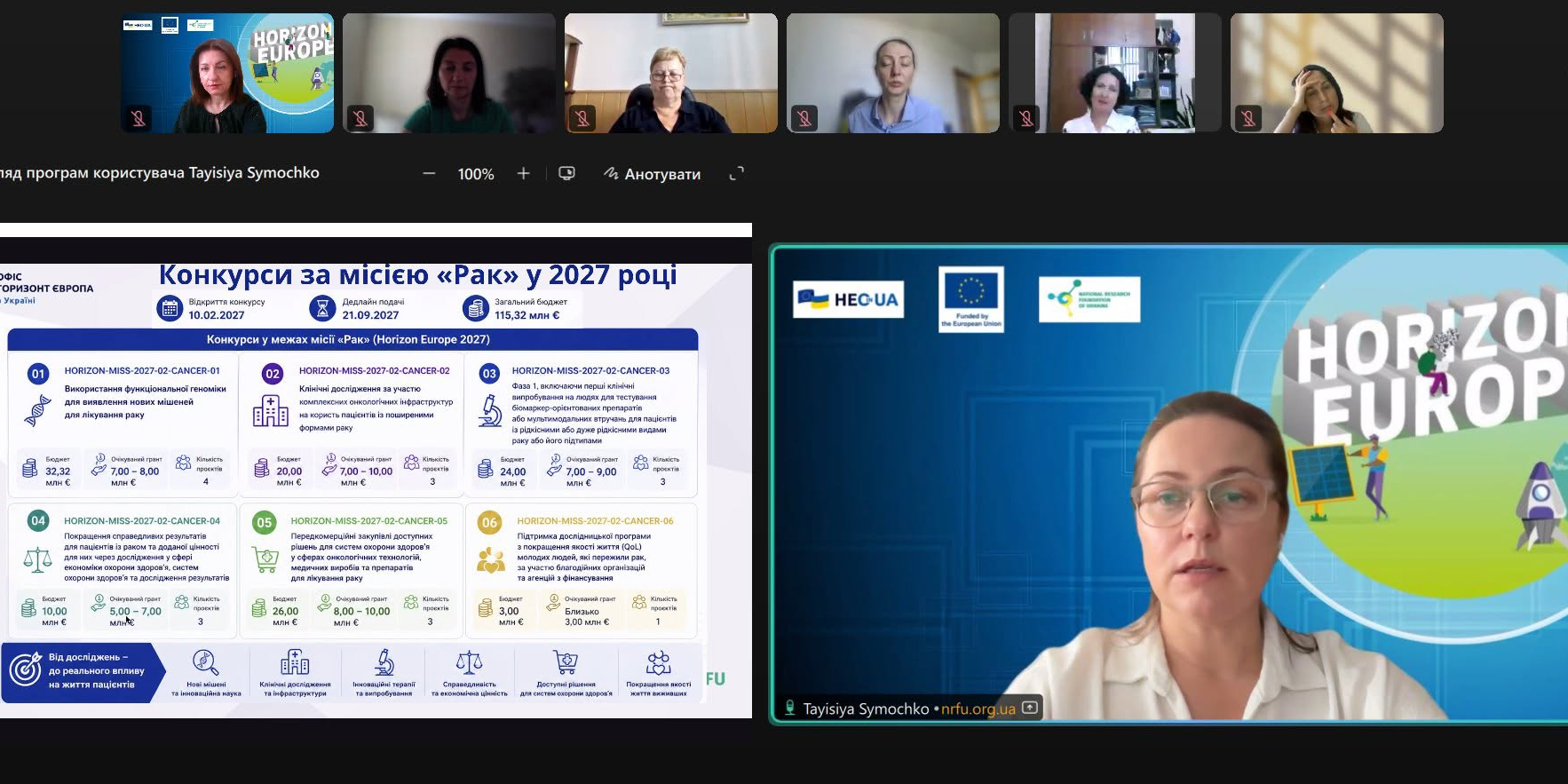Image resolution: width=1568 pixels, height=784 pixels.
Task: Select thumbnail with bookshelf and trophies behind
Action: pyautogui.click(x=1115, y=73)
